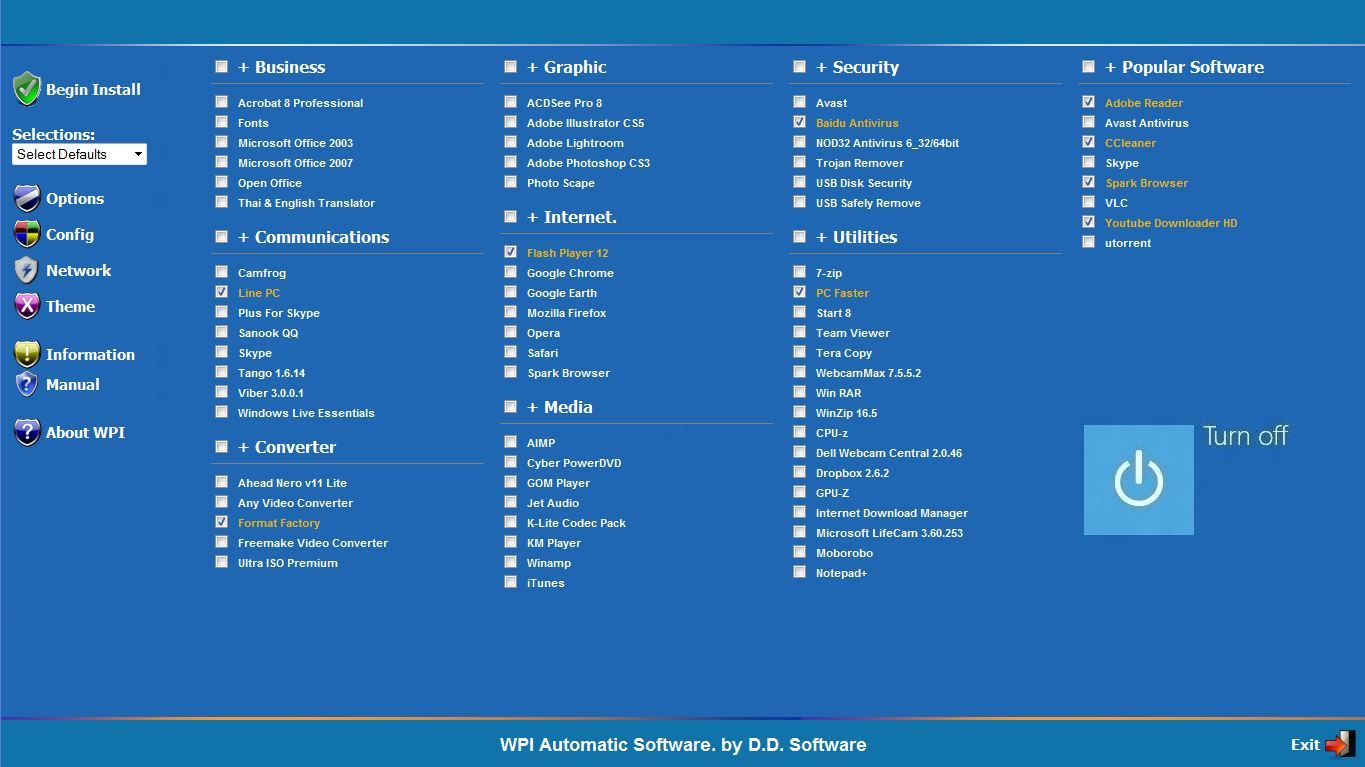Enable the VLC checkbox
The image size is (1365, 767).
1089,202
